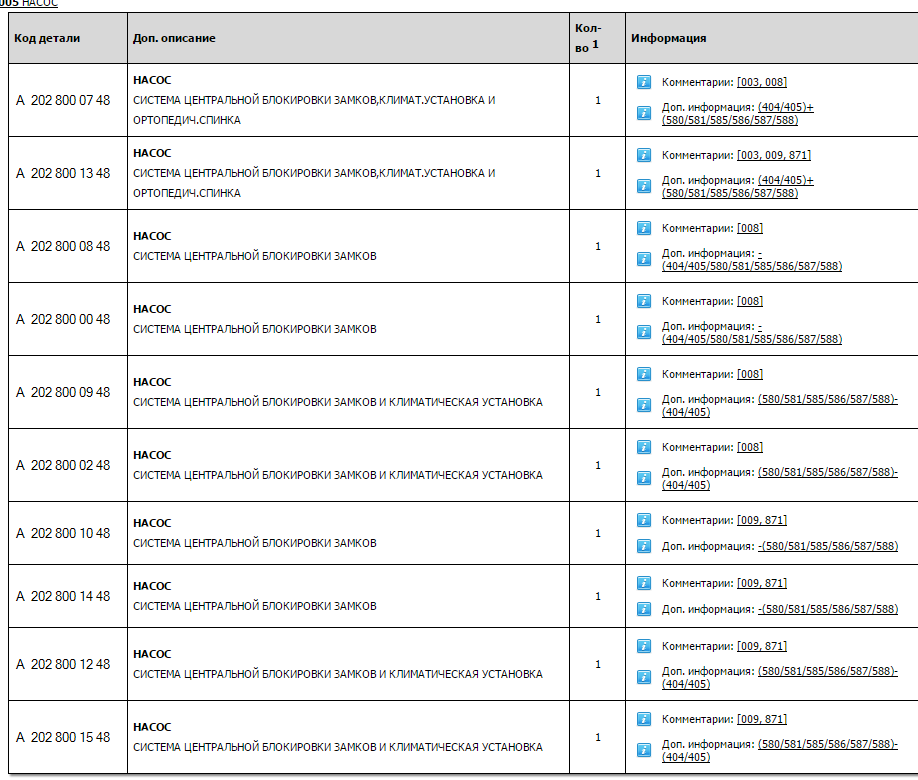This screenshot has width=918, height=780.
Task: Open comments [008] link for A 202 800 09 48
Action: 749,374
